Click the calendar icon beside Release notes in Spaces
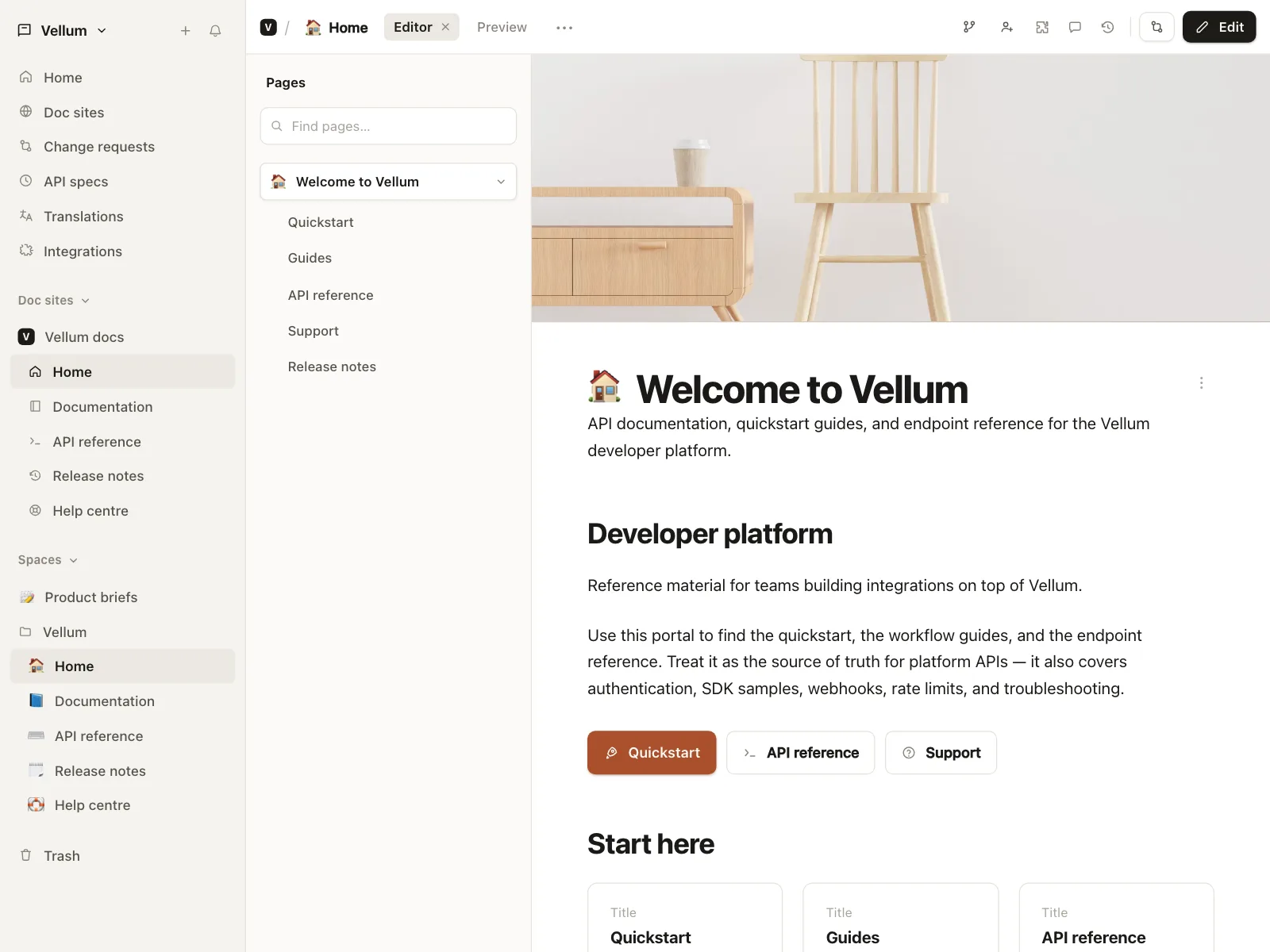Viewport: 1270px width, 952px height. point(37,770)
